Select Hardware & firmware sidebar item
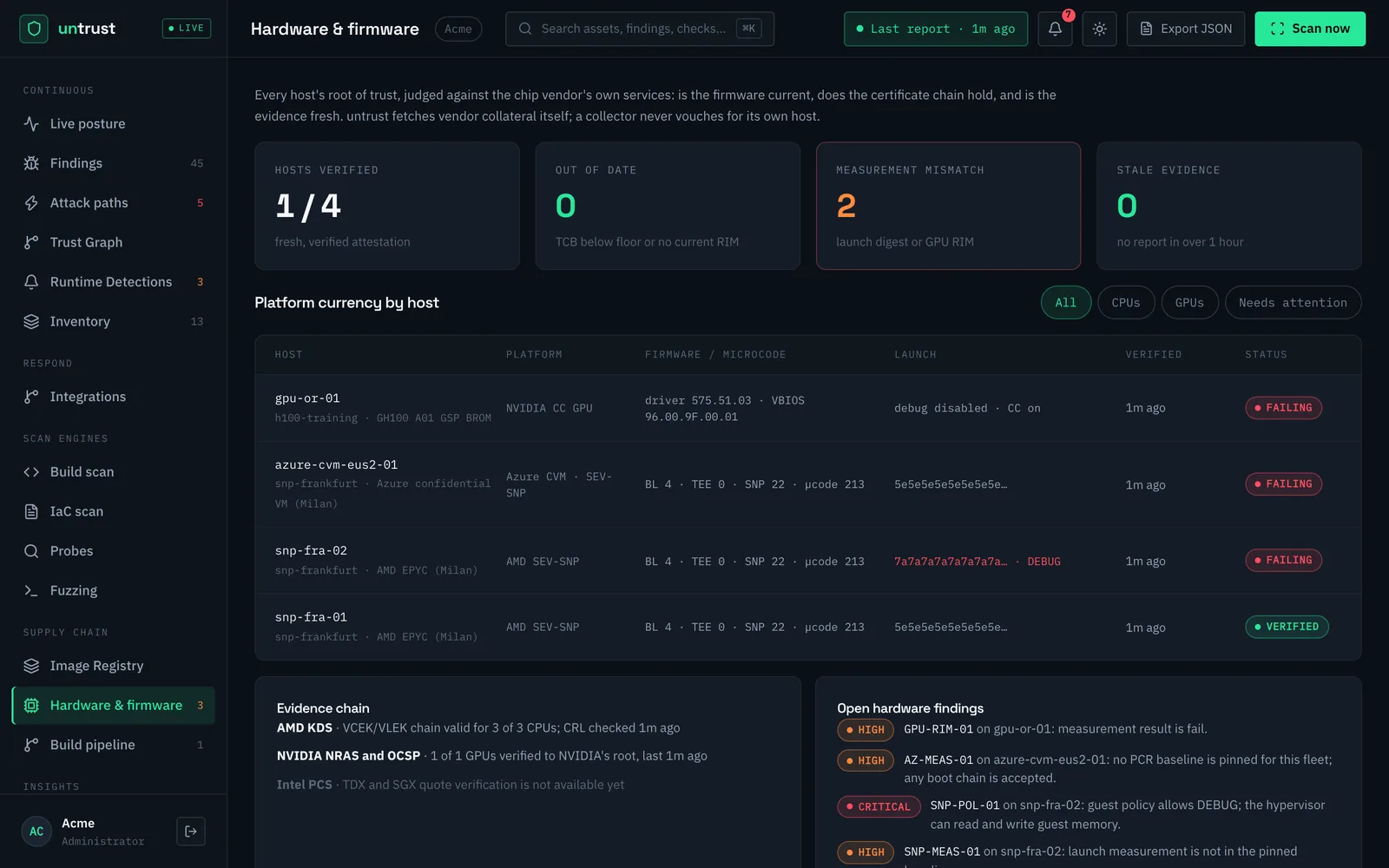This screenshot has height=868, width=1389. pos(113,706)
